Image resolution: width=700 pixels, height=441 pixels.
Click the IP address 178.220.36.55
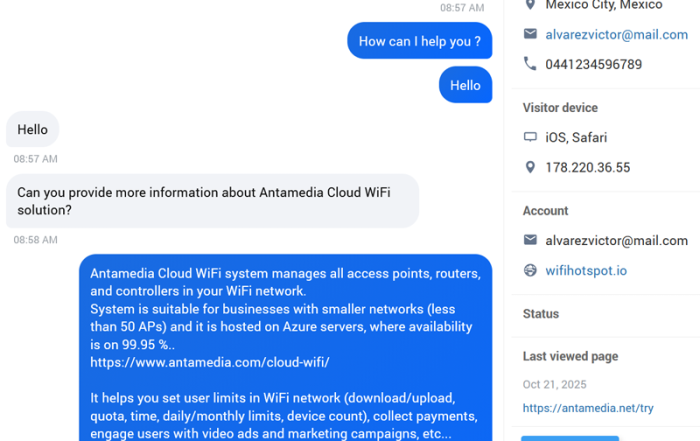point(588,167)
